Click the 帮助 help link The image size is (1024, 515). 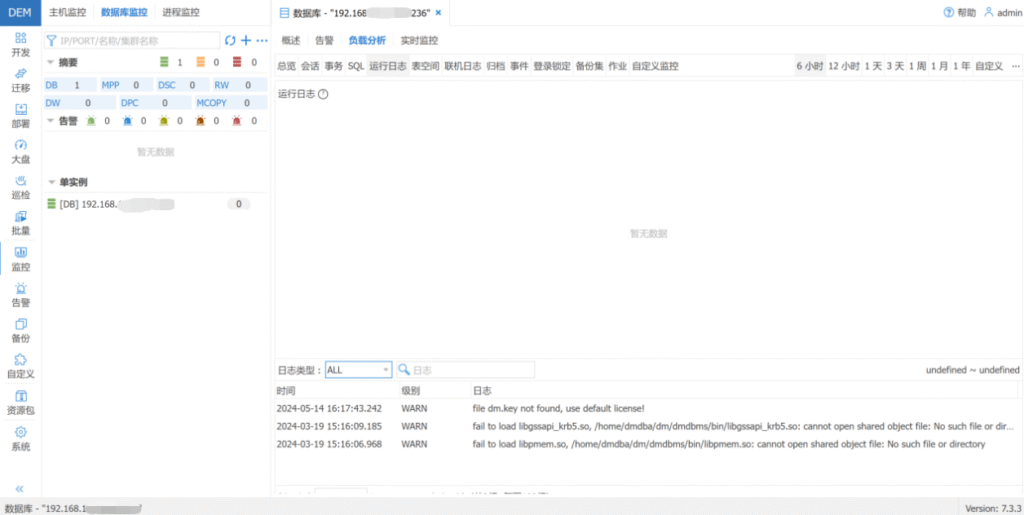click(x=959, y=13)
